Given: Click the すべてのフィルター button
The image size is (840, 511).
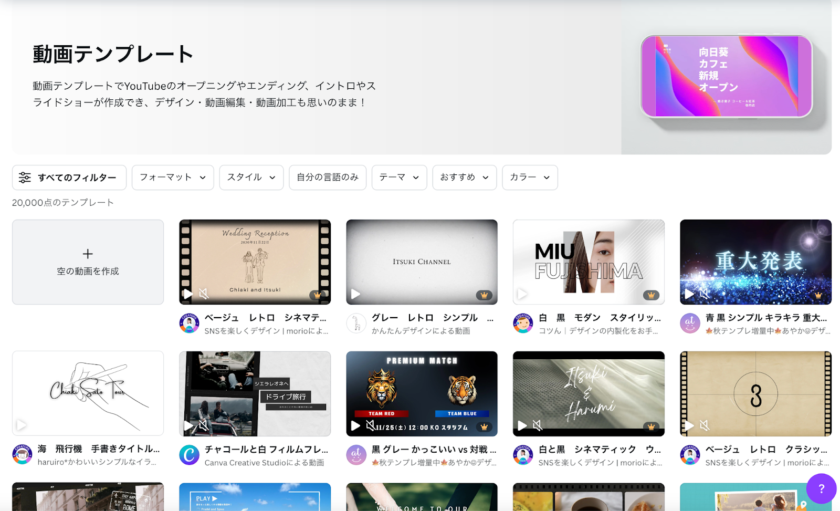Looking at the screenshot, I should click(69, 178).
